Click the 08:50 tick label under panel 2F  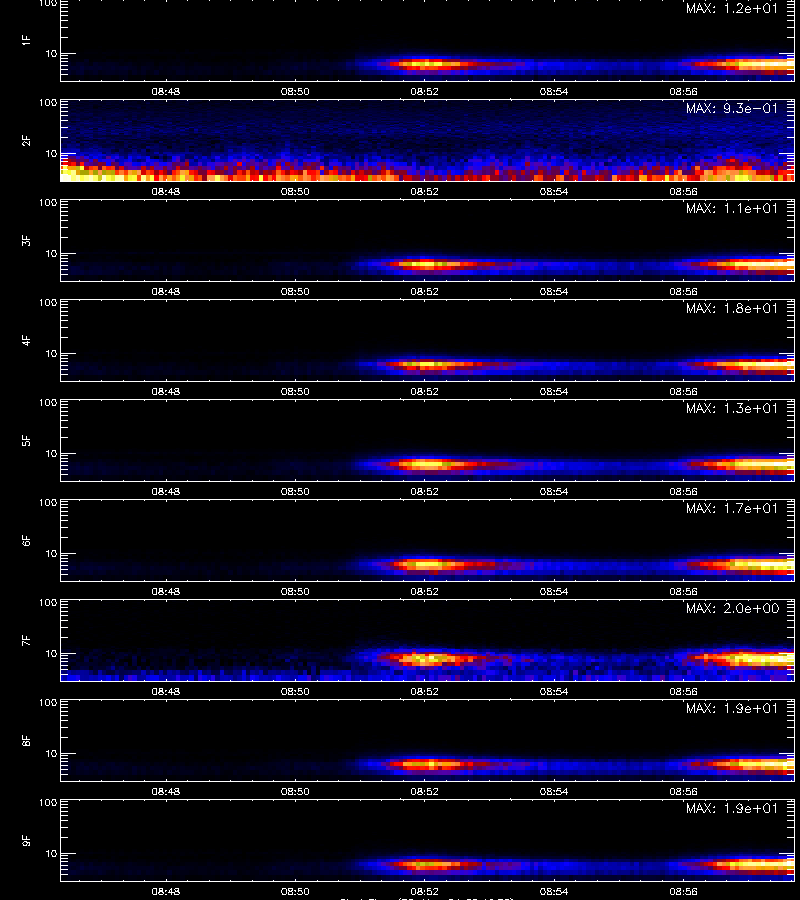(x=295, y=191)
